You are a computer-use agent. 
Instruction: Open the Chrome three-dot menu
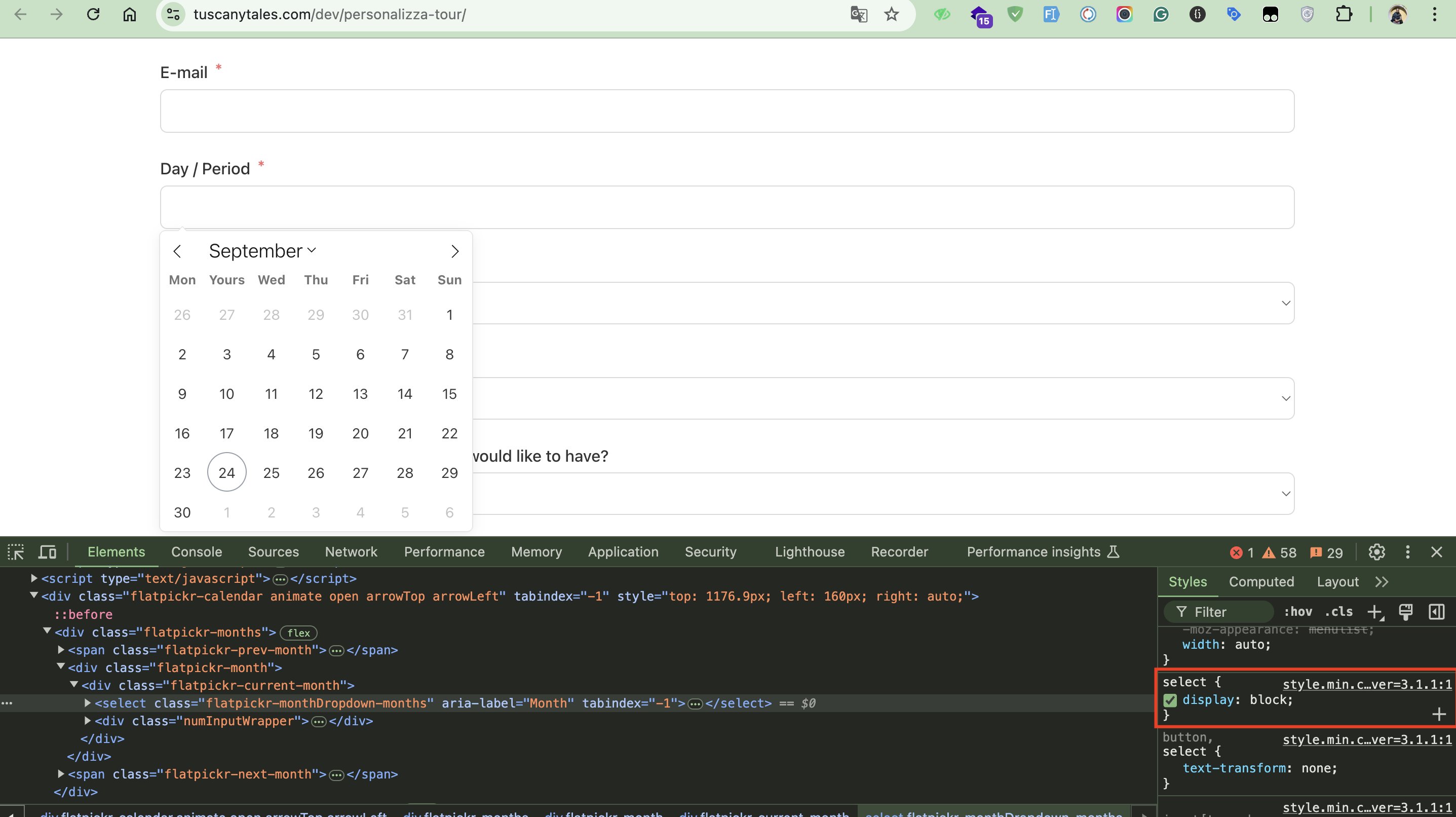click(x=1434, y=14)
